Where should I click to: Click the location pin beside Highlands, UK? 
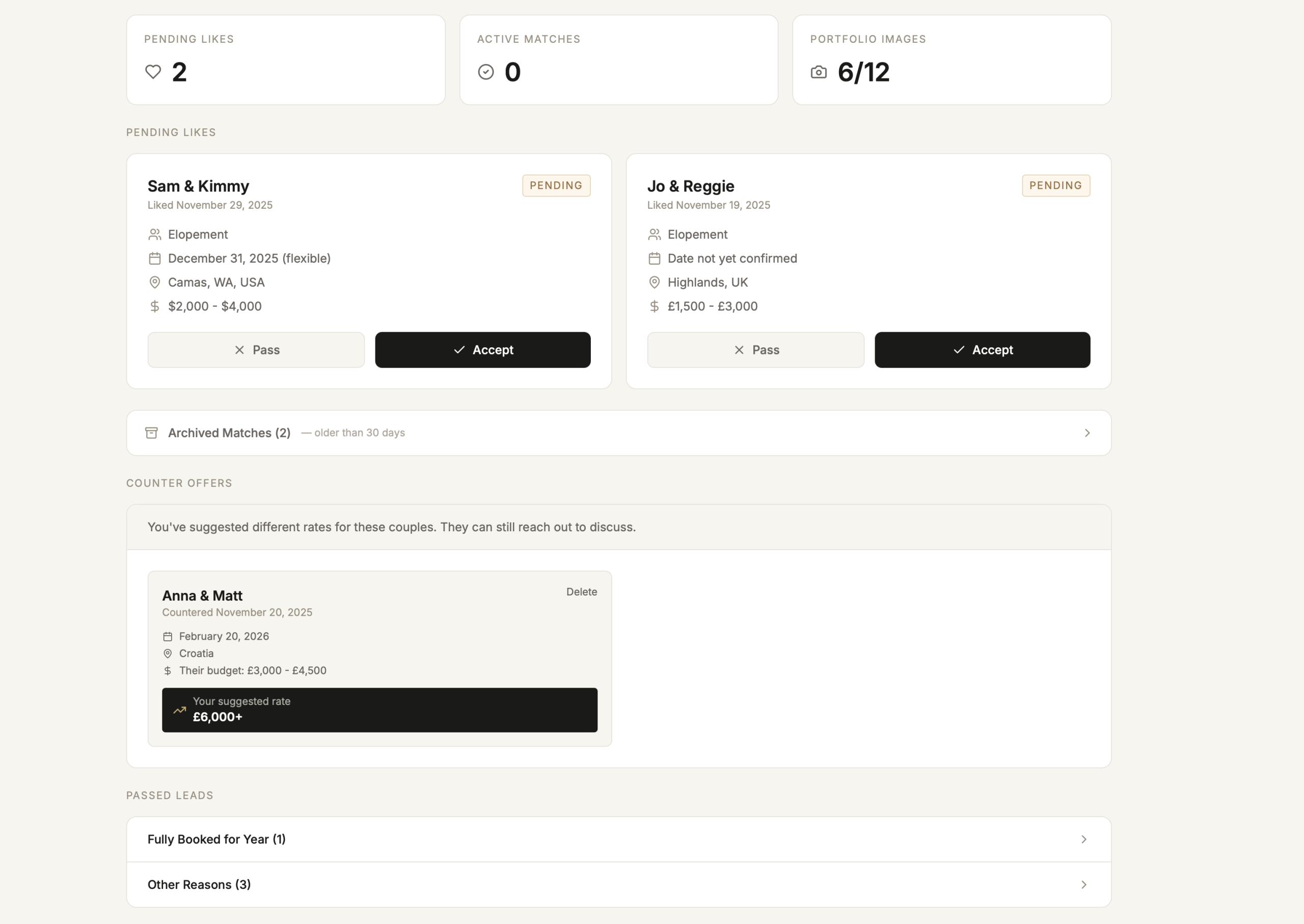[654, 282]
